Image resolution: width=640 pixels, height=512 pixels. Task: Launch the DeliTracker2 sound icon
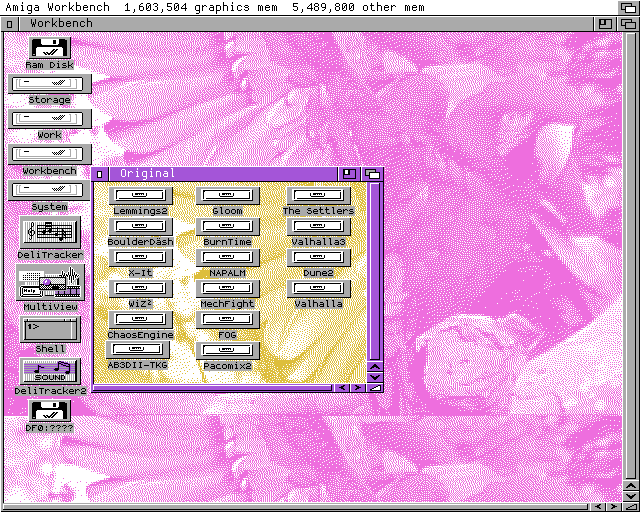(50, 371)
